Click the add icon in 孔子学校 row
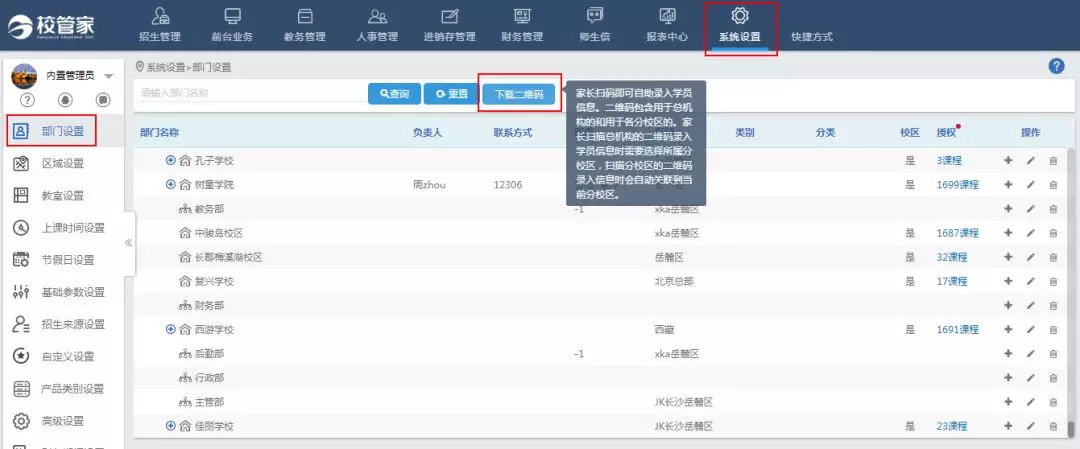1080x449 pixels. (x=1007, y=161)
